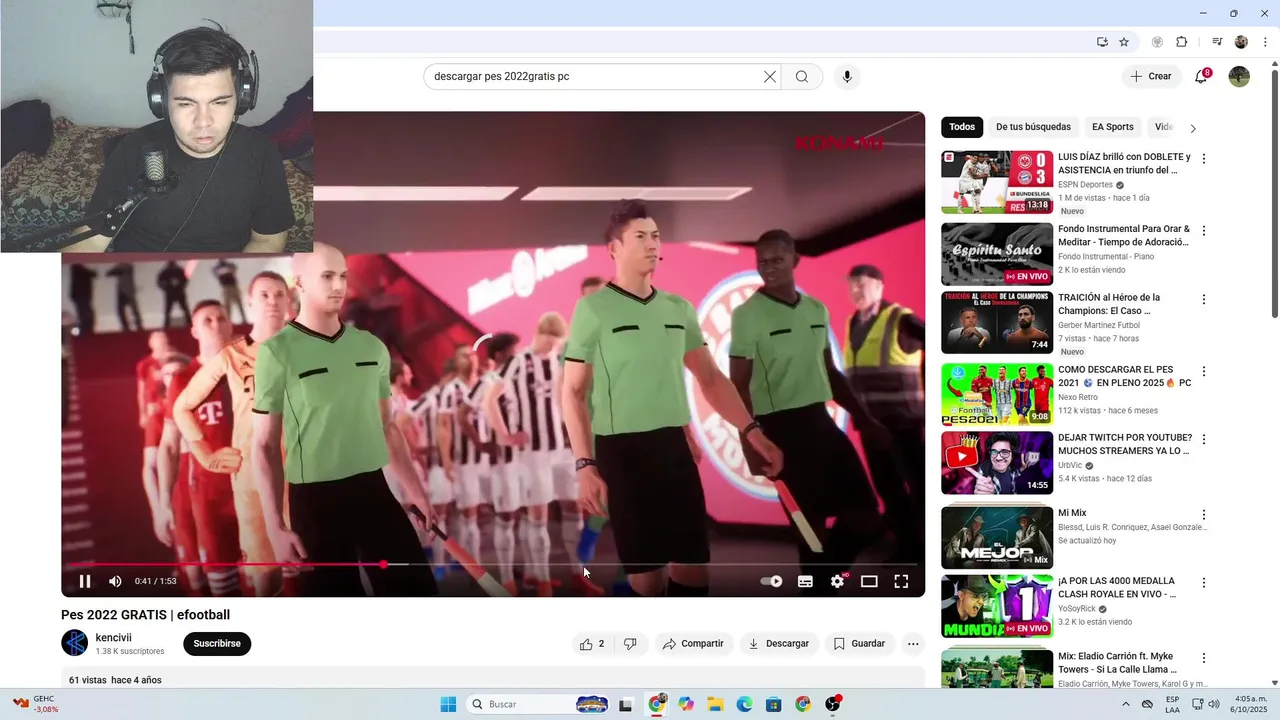
Task: Open Microsoft Edge from the taskbar
Action: [745, 704]
